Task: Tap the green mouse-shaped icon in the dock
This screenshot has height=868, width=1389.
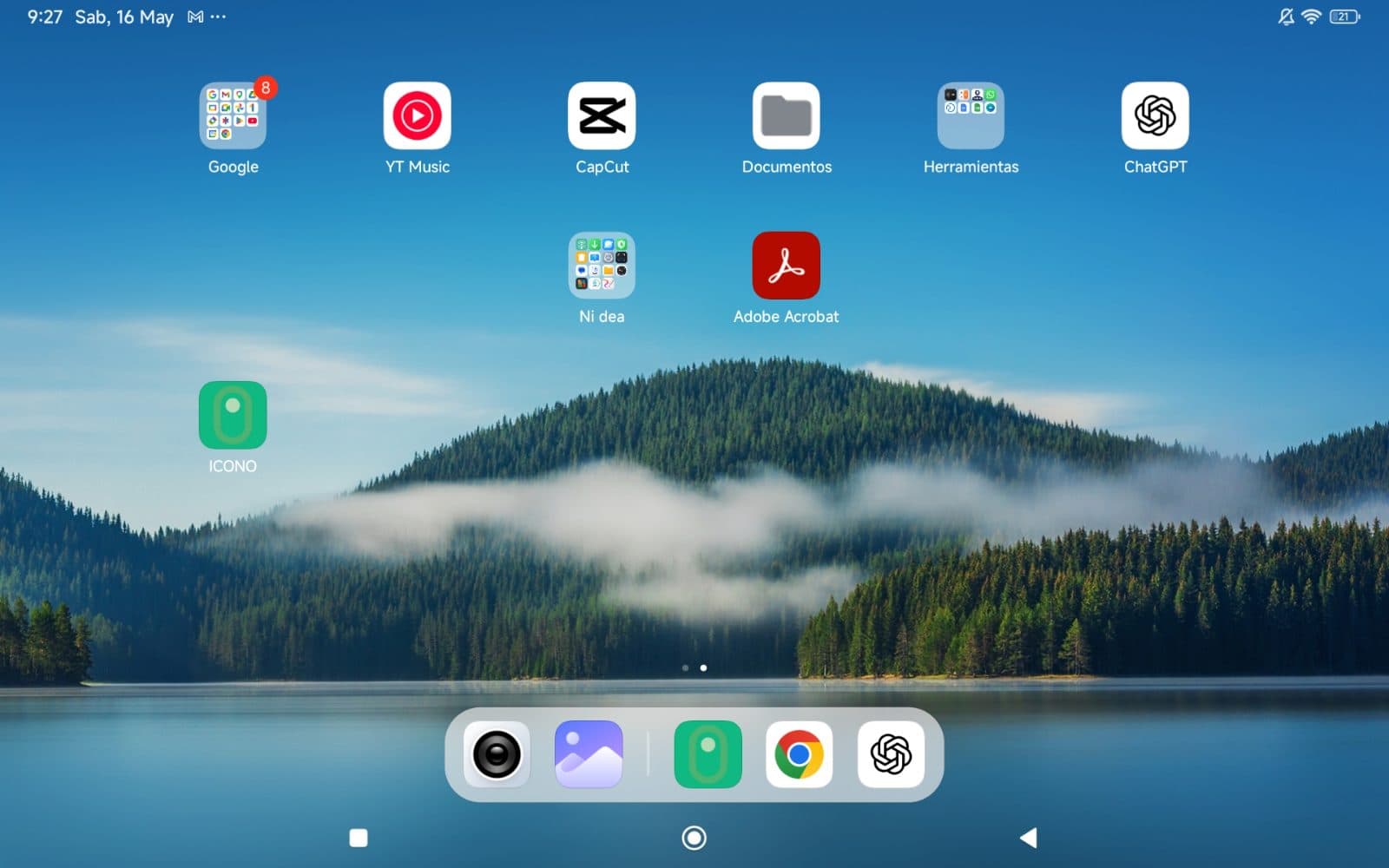Action: click(708, 754)
